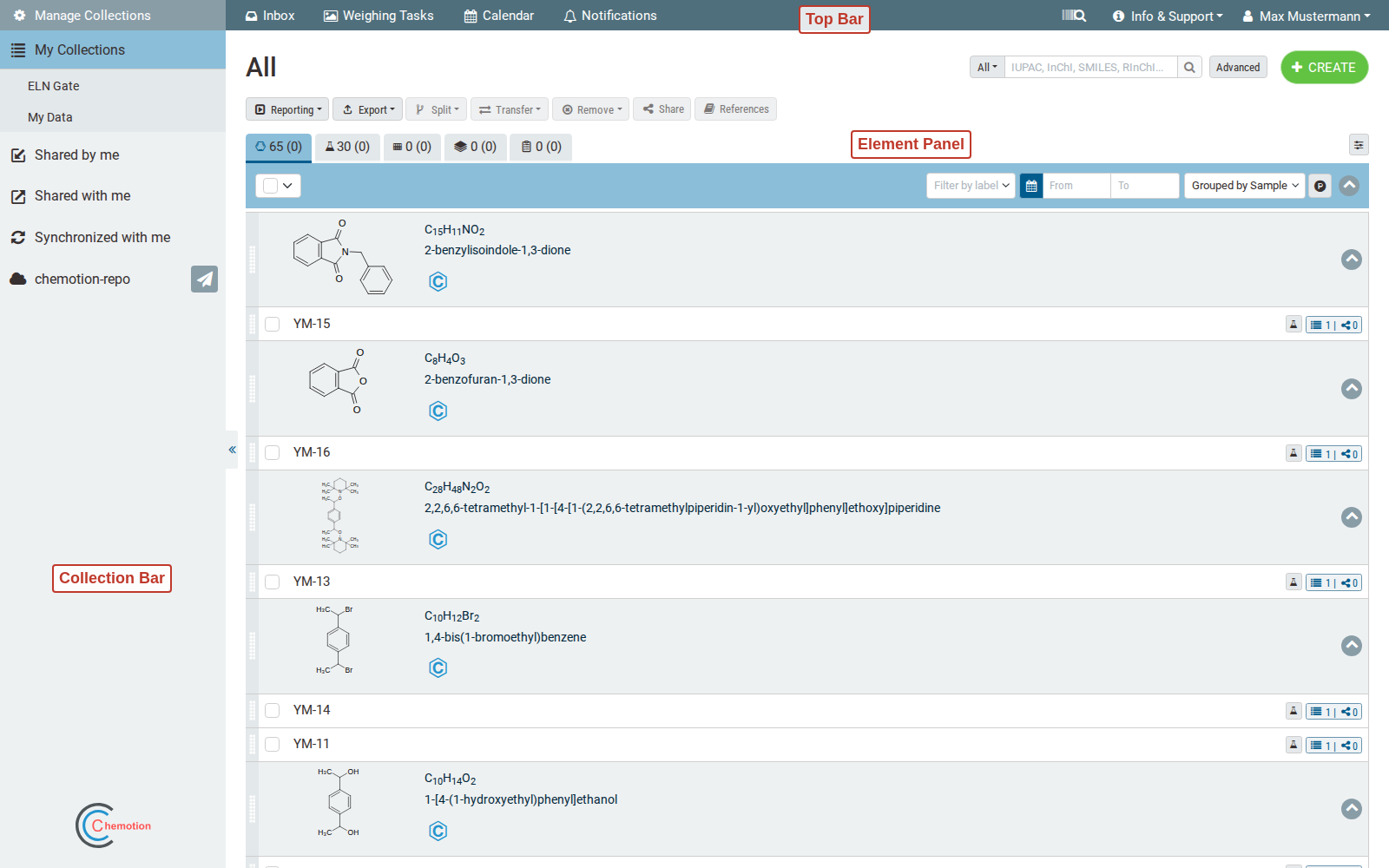Click the From date input field

pos(1076,186)
